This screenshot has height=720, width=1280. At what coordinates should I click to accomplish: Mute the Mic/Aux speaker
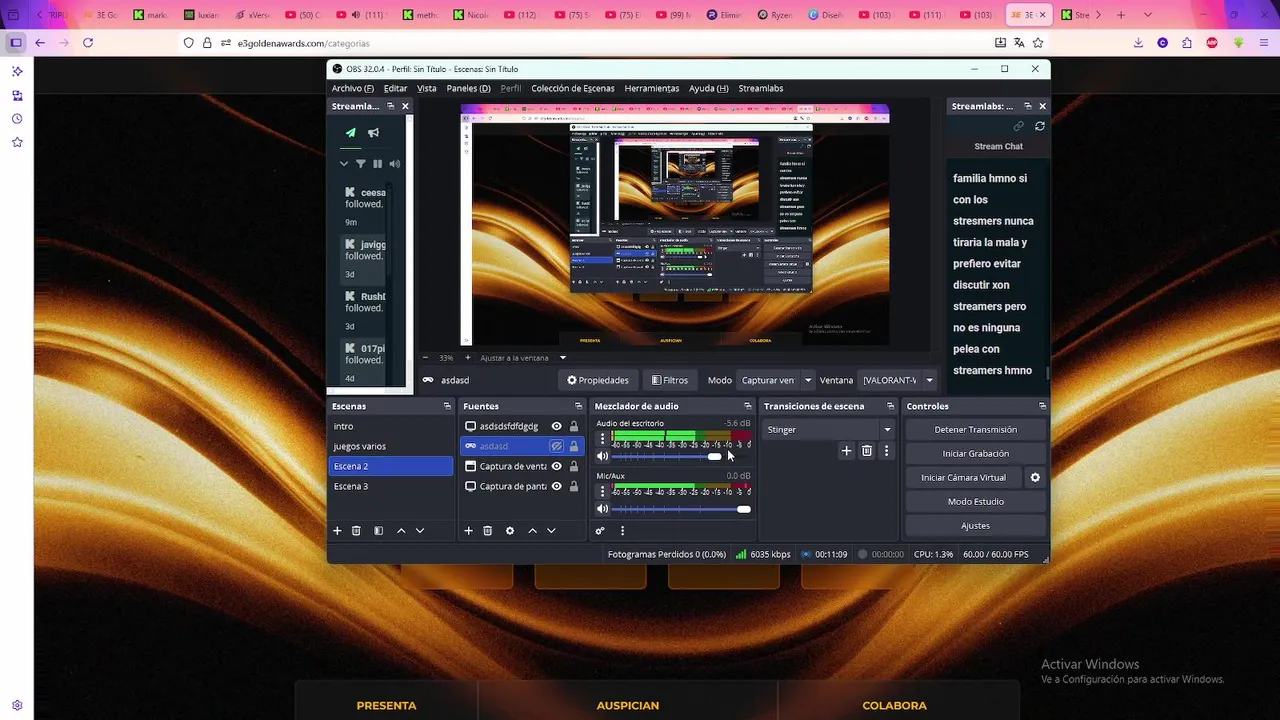pyautogui.click(x=602, y=509)
